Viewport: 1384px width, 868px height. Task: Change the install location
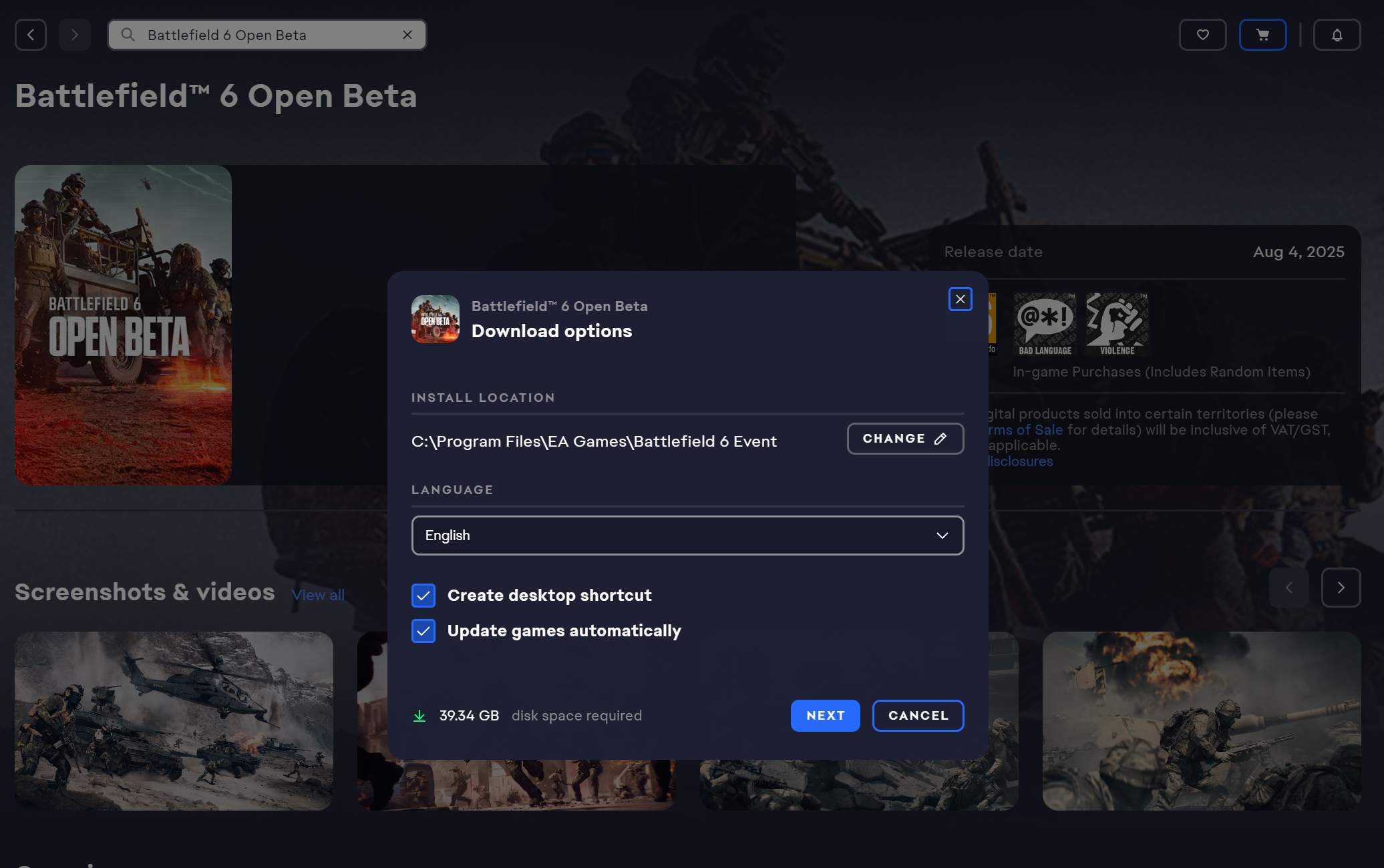(905, 439)
